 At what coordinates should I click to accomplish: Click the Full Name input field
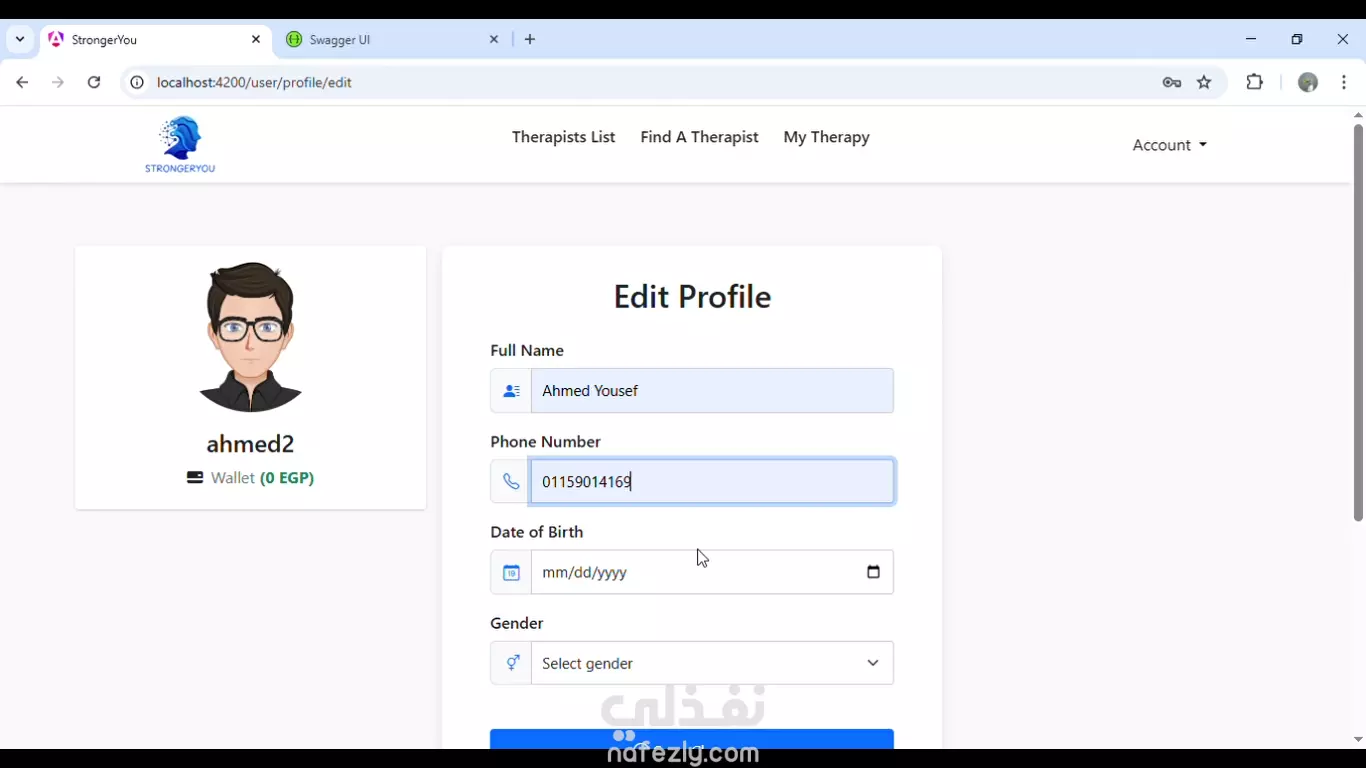pyautogui.click(x=712, y=391)
